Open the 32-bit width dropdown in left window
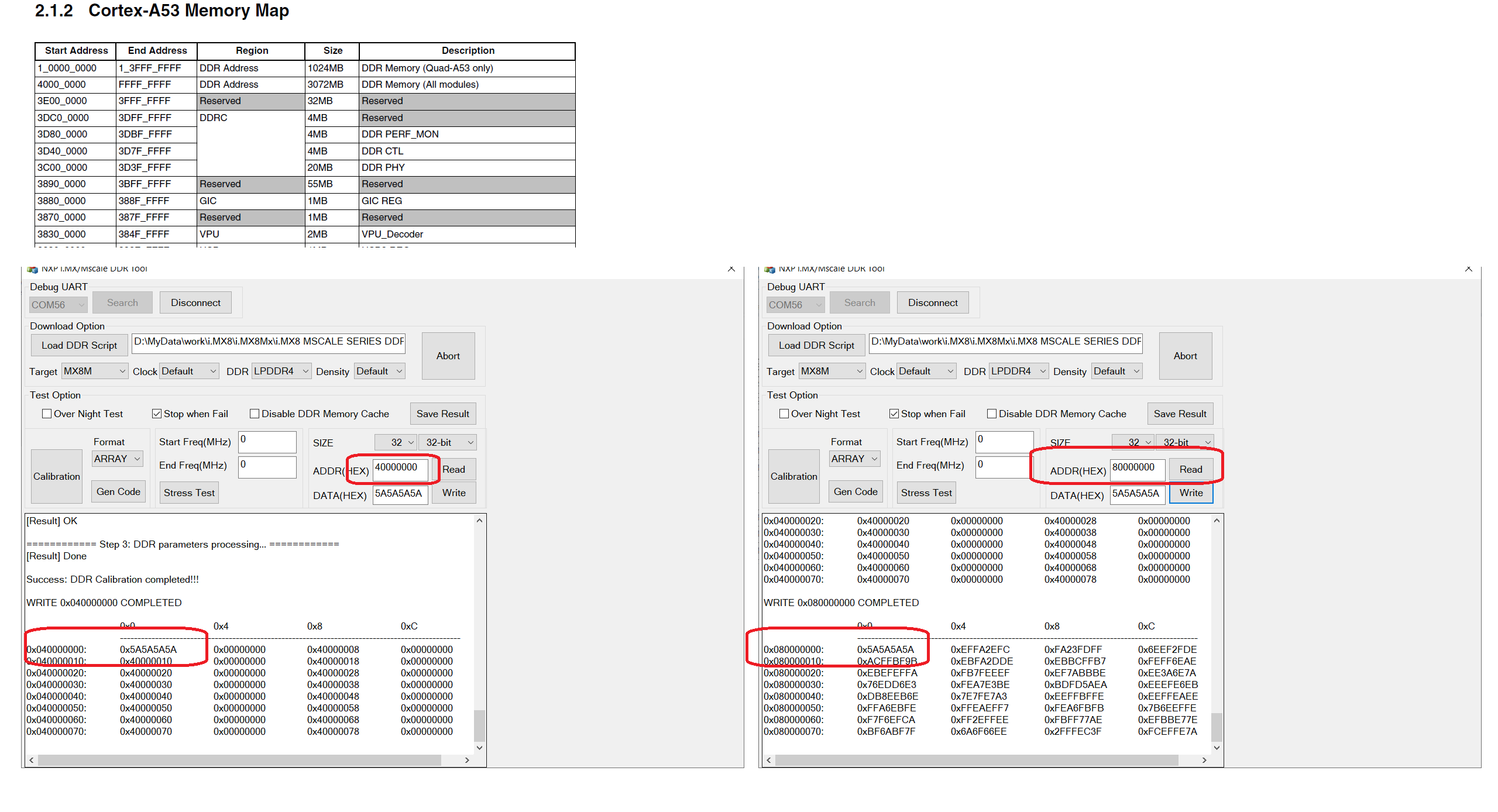The height and width of the screenshot is (812, 1498). 448,442
